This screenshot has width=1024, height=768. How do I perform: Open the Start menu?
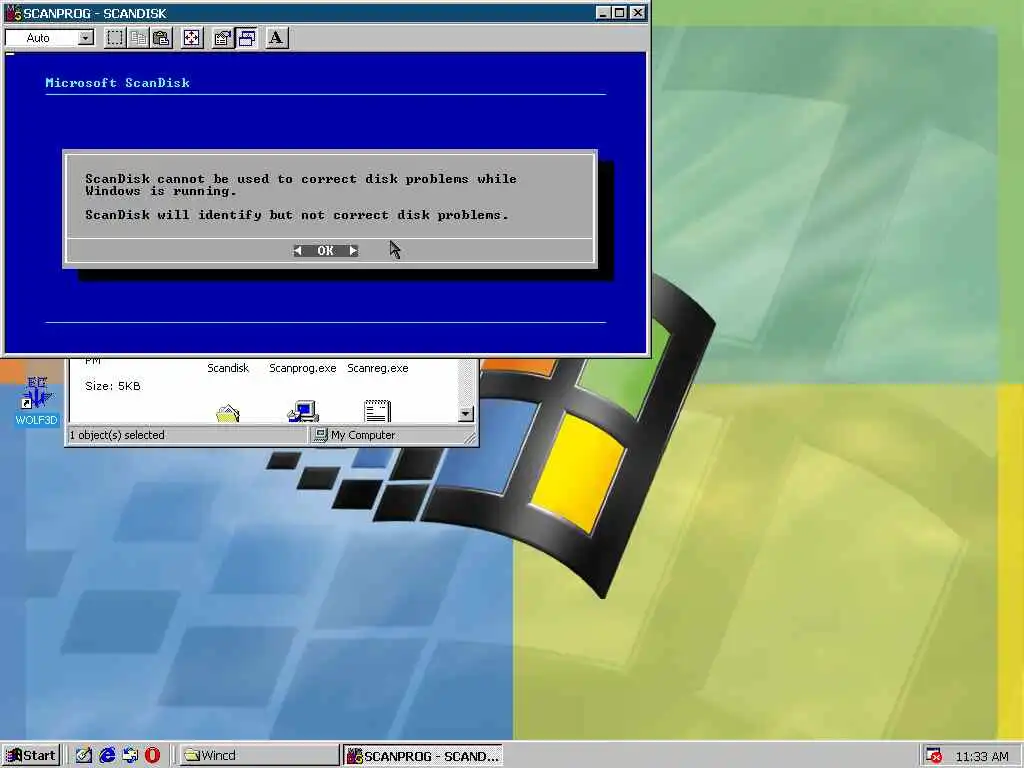[x=31, y=756]
